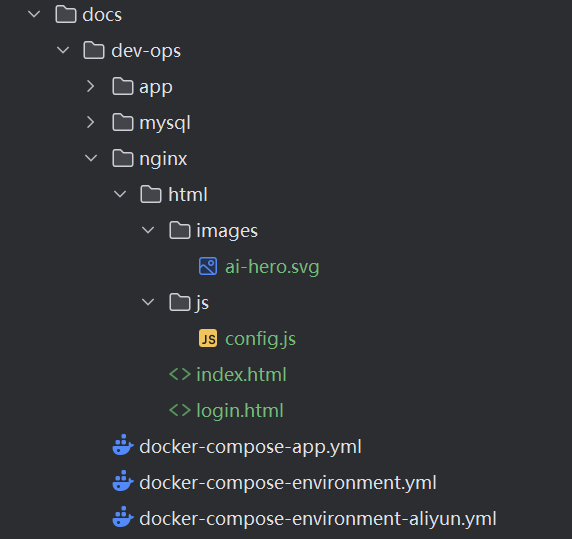Collapse the images folder chevron
This screenshot has width=572, height=539.
(148, 230)
